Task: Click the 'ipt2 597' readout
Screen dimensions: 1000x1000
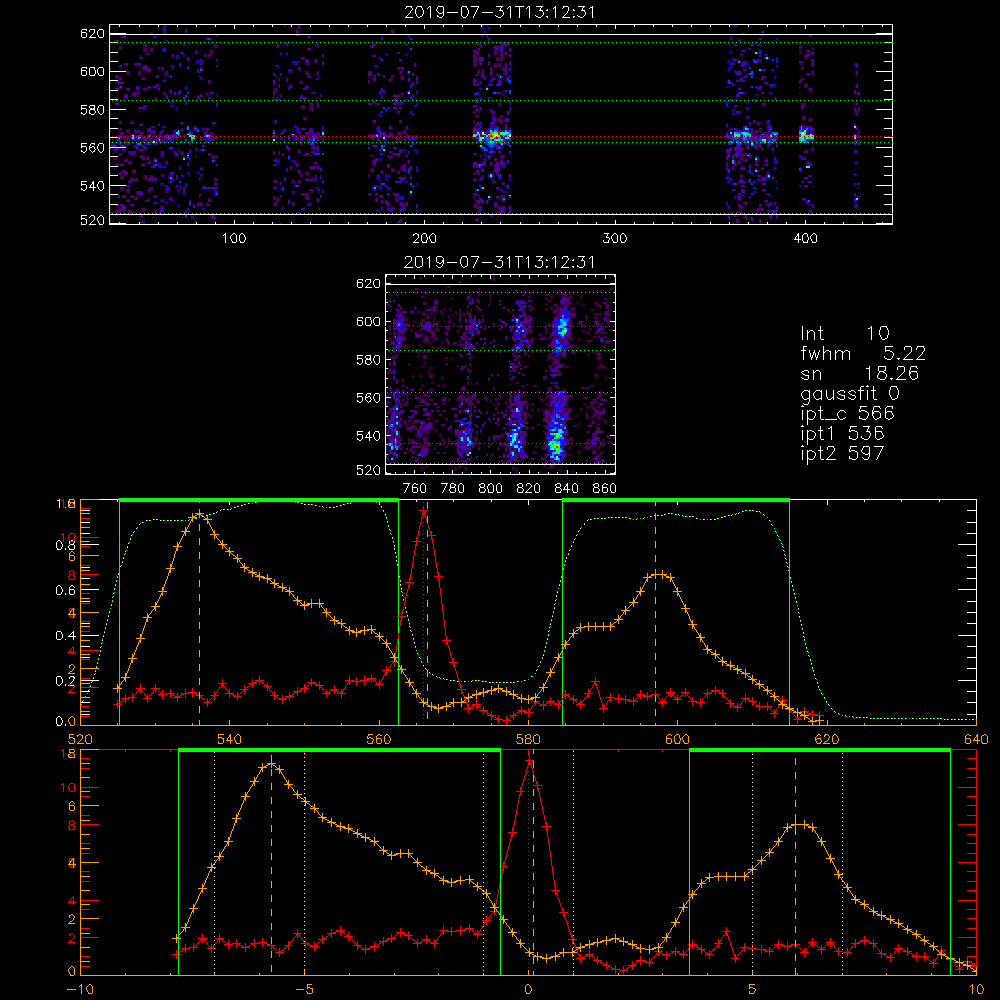Action: coord(842,453)
